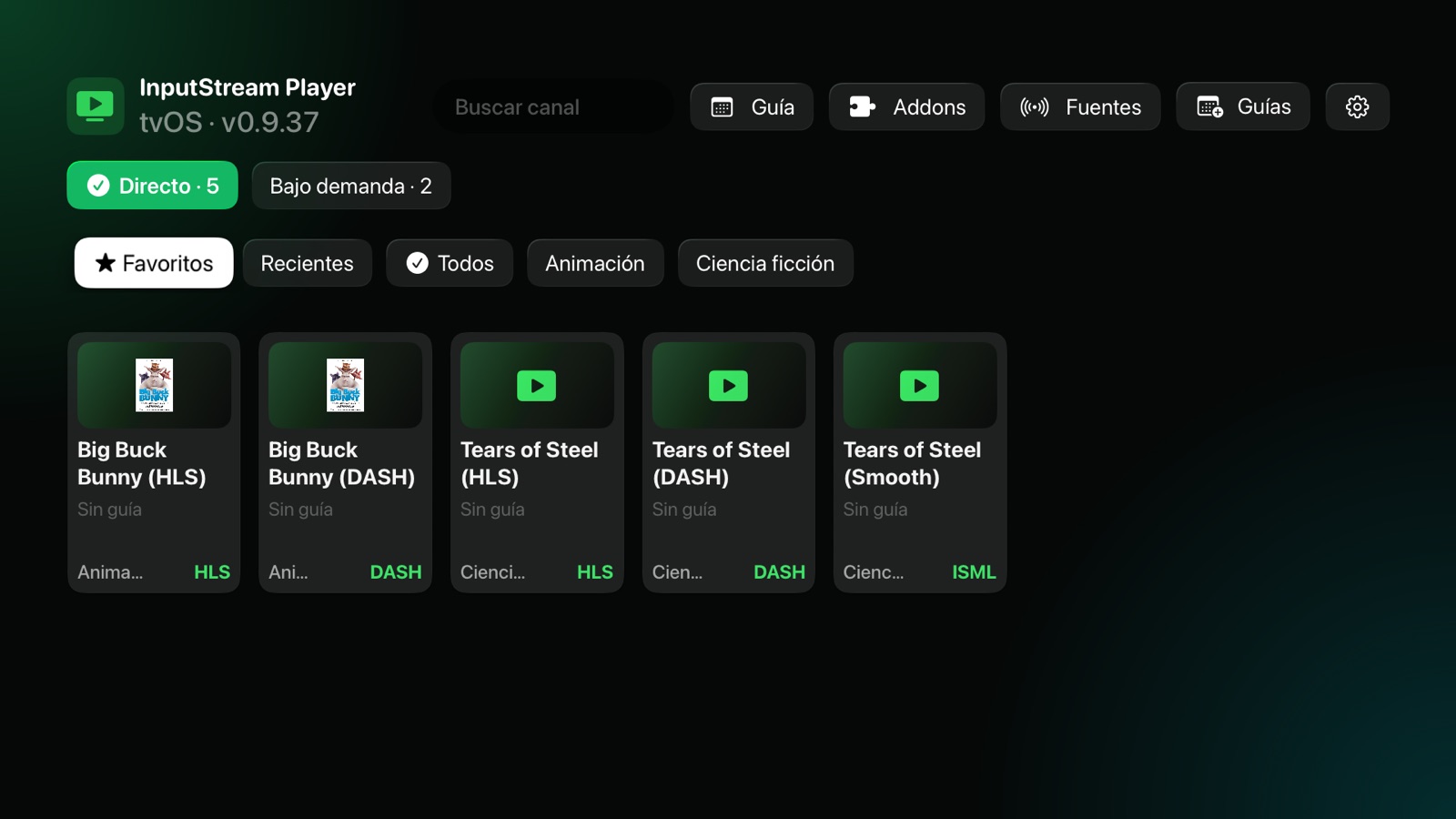The image size is (1456, 819).
Task: Click the InputStream Player title
Action: [x=248, y=87]
